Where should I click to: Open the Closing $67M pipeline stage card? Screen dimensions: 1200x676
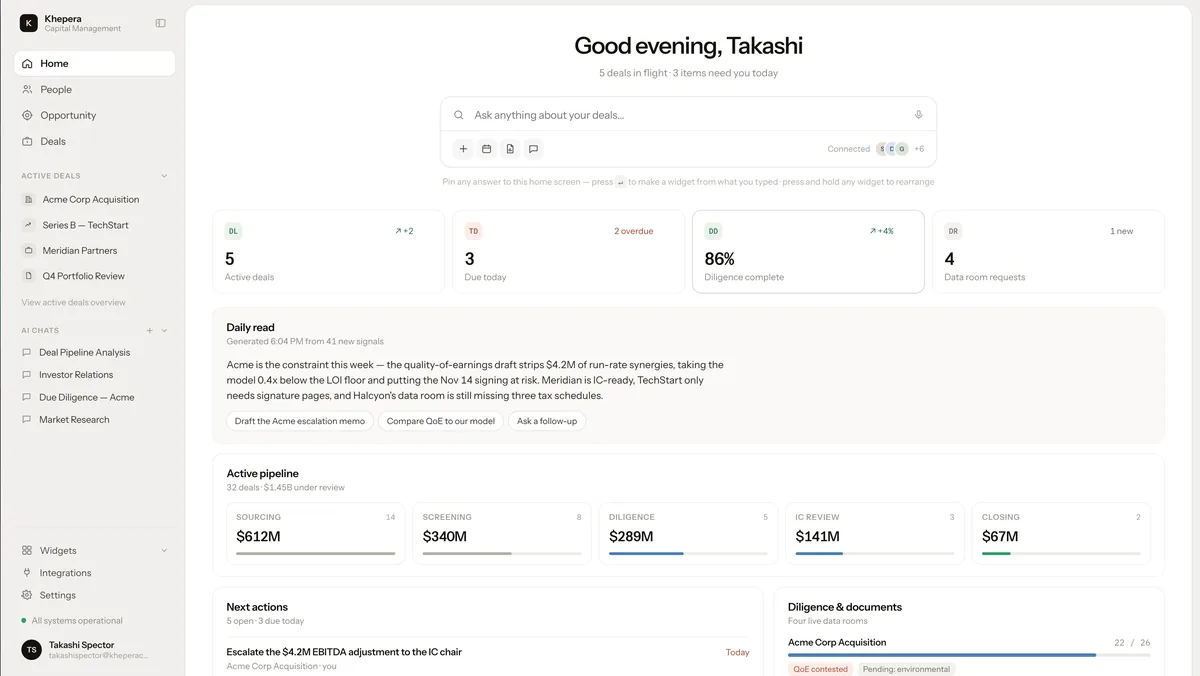pyautogui.click(x=1061, y=534)
